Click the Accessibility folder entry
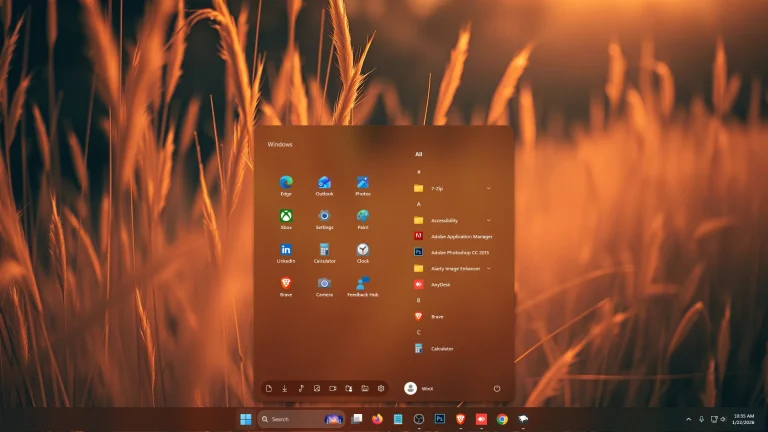 (453, 220)
